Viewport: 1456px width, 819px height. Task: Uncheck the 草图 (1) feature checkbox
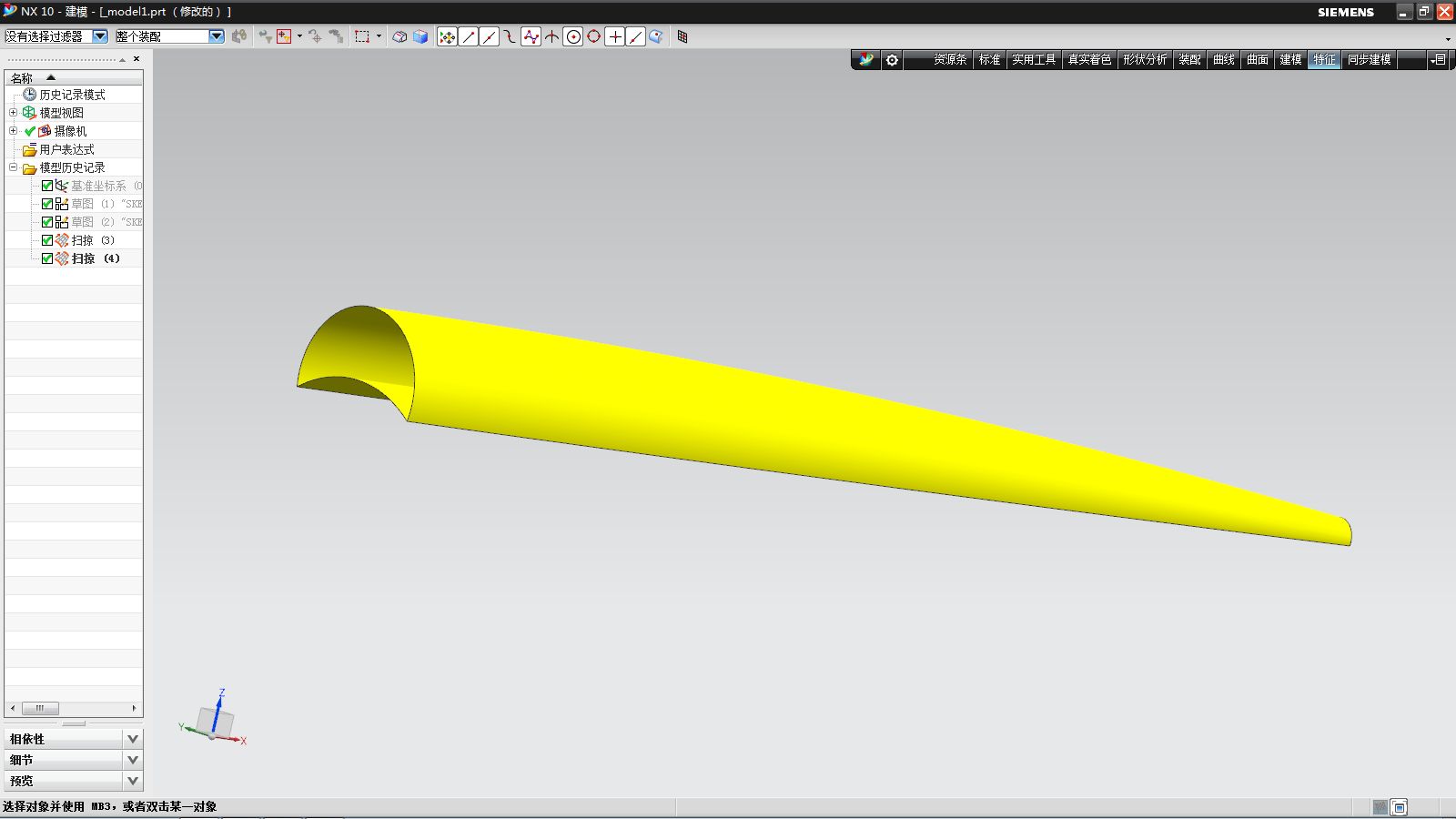coord(47,204)
